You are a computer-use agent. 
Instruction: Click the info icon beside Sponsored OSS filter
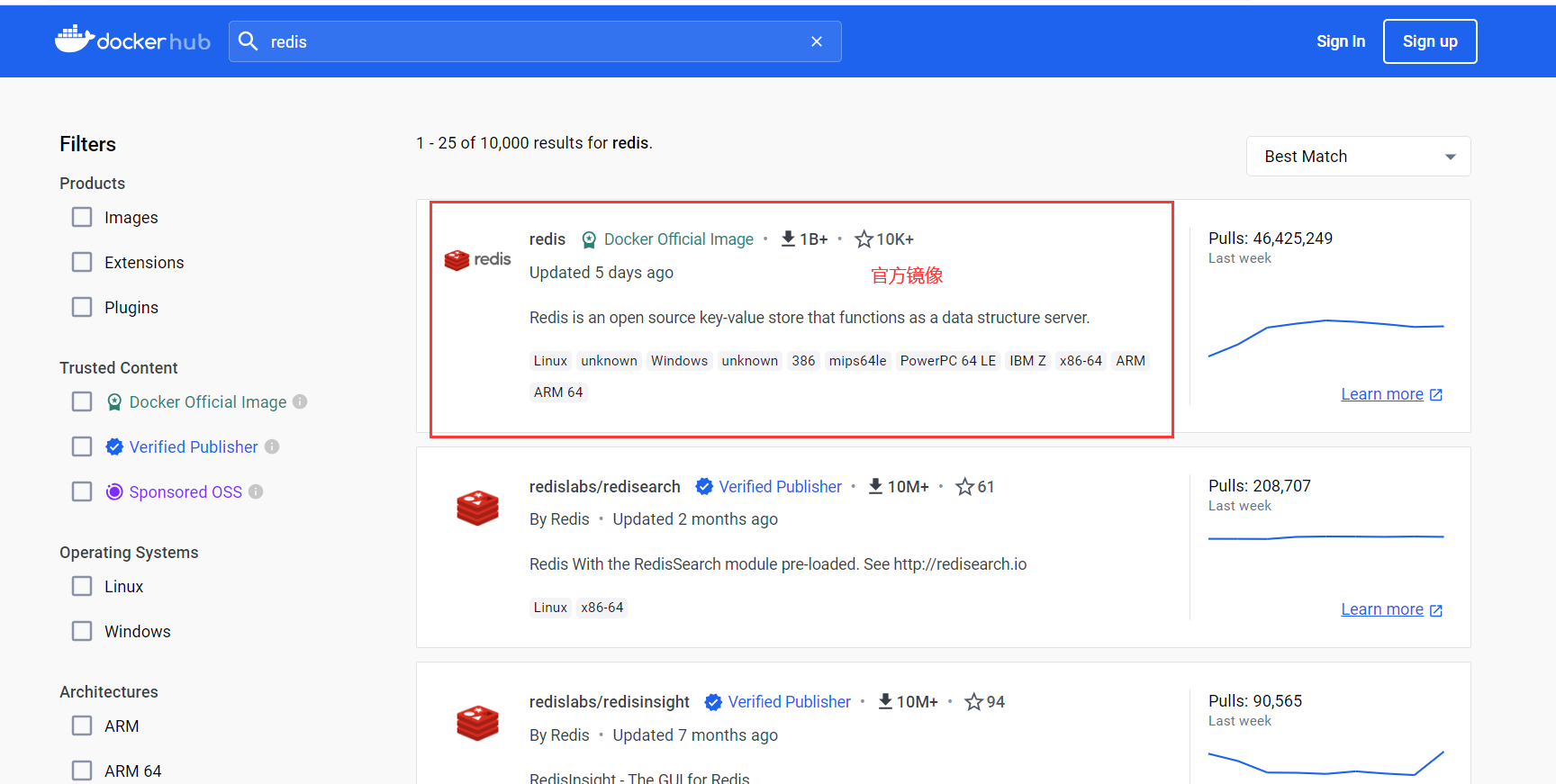pos(256,491)
